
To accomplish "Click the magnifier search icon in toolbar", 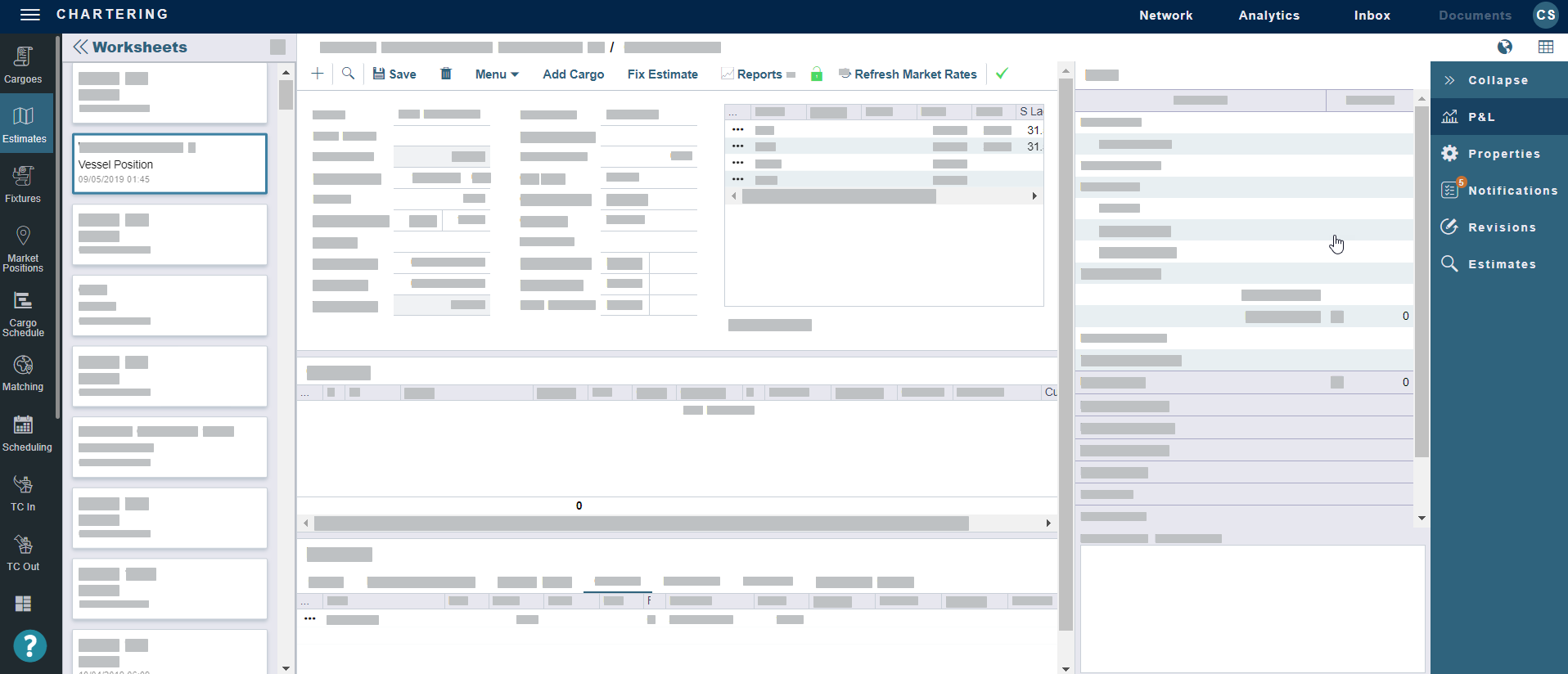I will 348,74.
